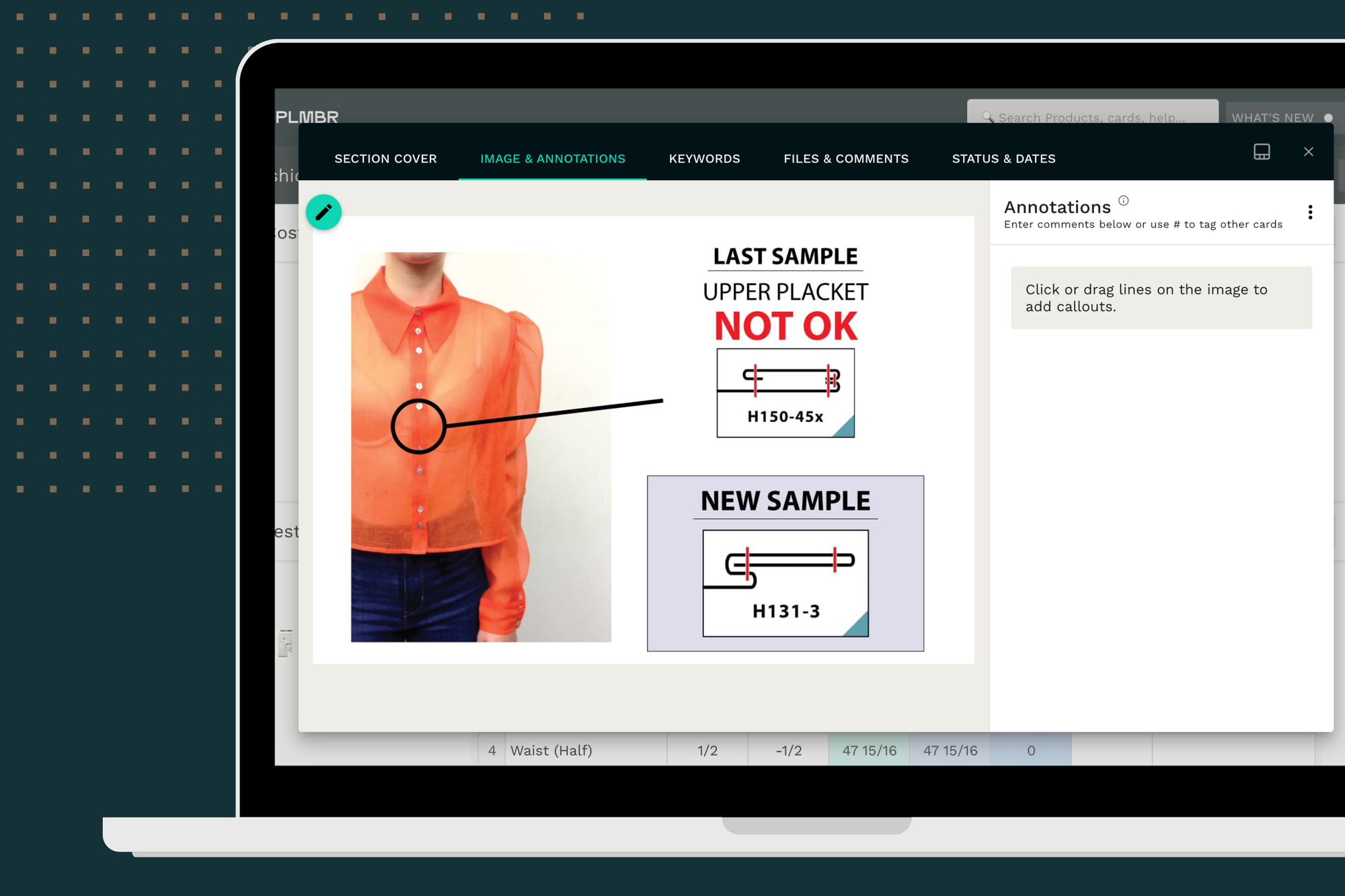Click the search magnifier icon
The width and height of the screenshot is (1345, 896).
click(990, 118)
